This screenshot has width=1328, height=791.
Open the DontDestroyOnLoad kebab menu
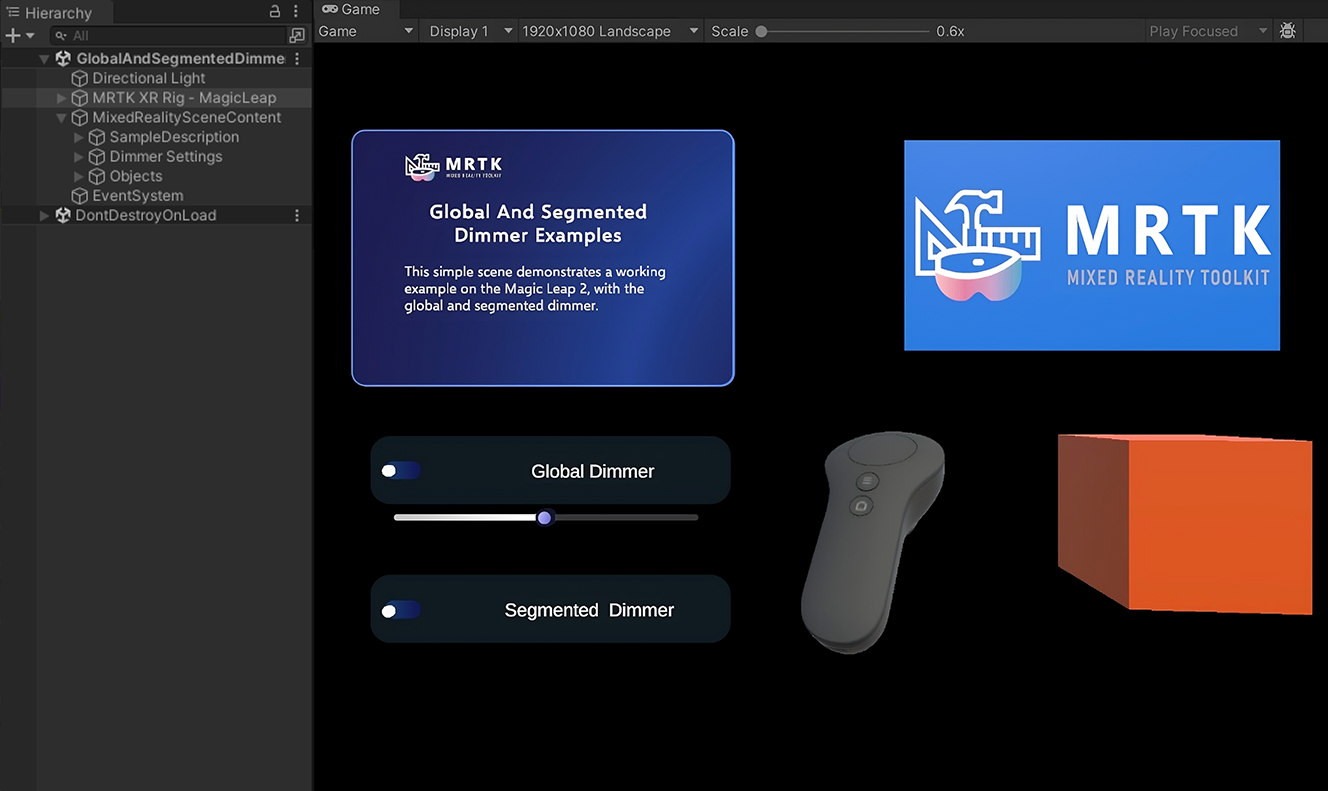(x=296, y=215)
